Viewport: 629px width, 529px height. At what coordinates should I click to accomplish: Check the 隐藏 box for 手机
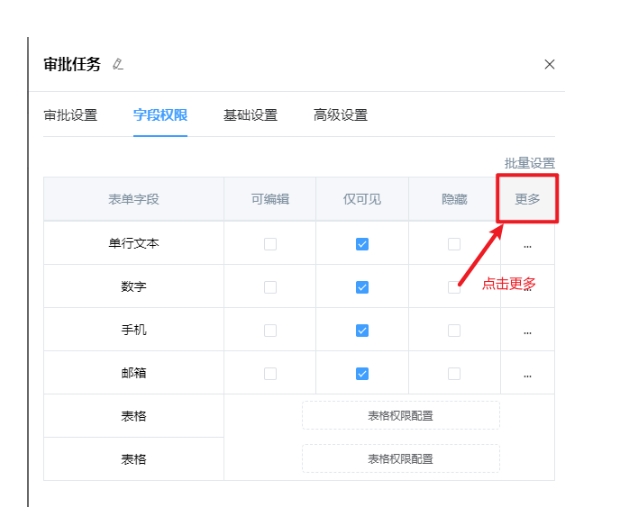pos(454,331)
